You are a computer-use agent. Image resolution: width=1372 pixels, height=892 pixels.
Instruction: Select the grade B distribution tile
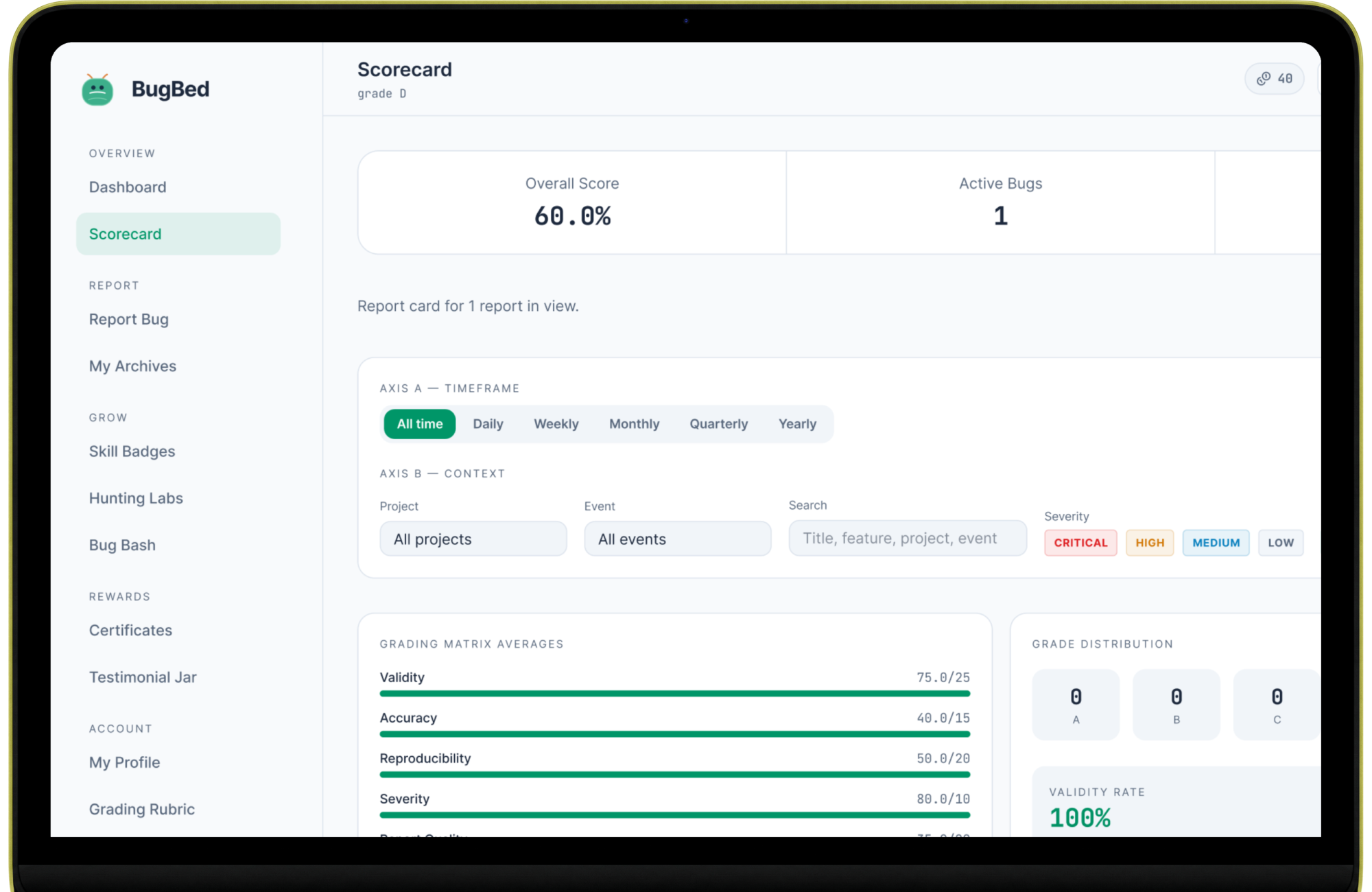tap(1176, 705)
